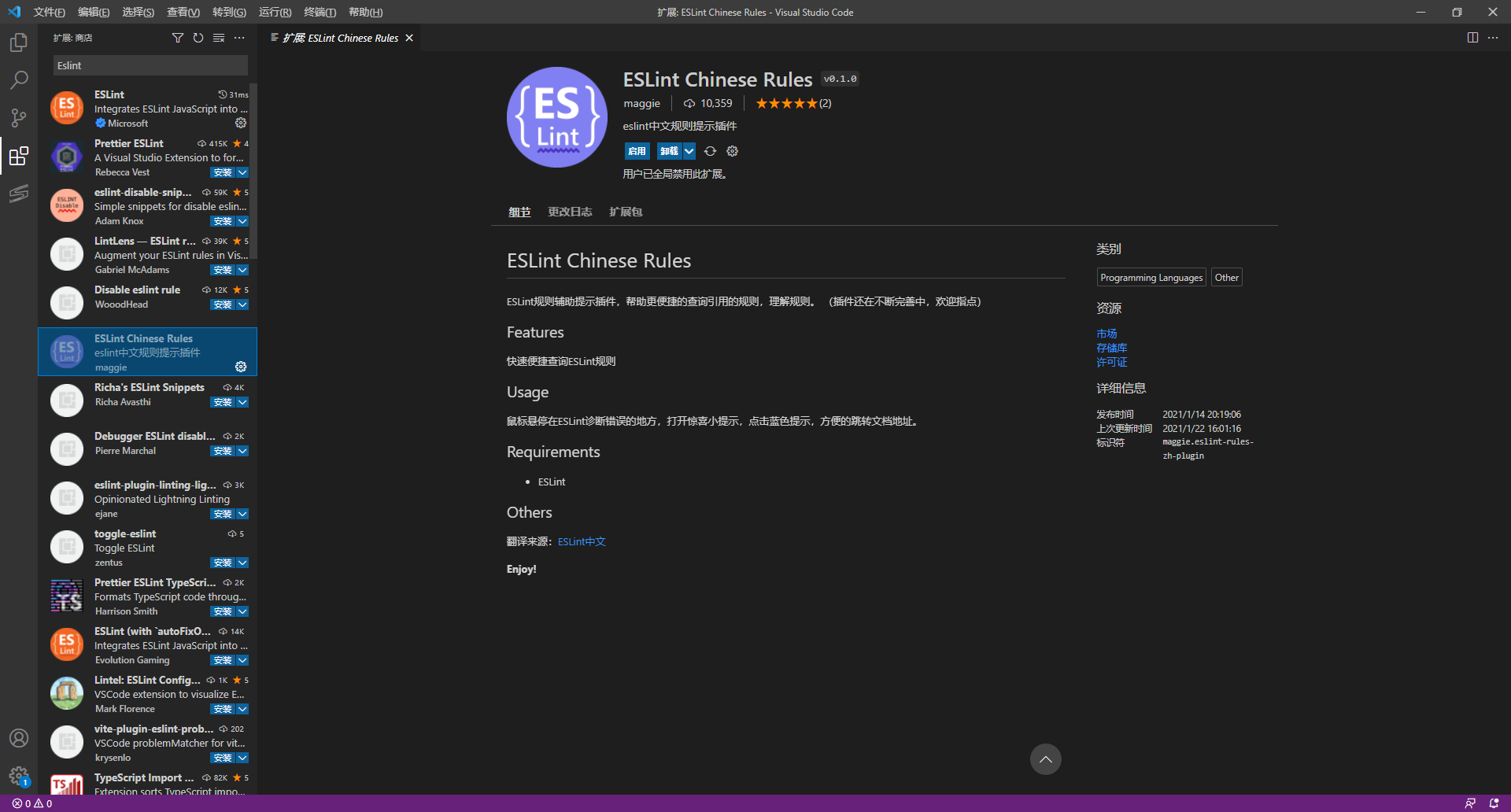
Task: Open editor more actions ellipsis
Action: [x=1493, y=38]
